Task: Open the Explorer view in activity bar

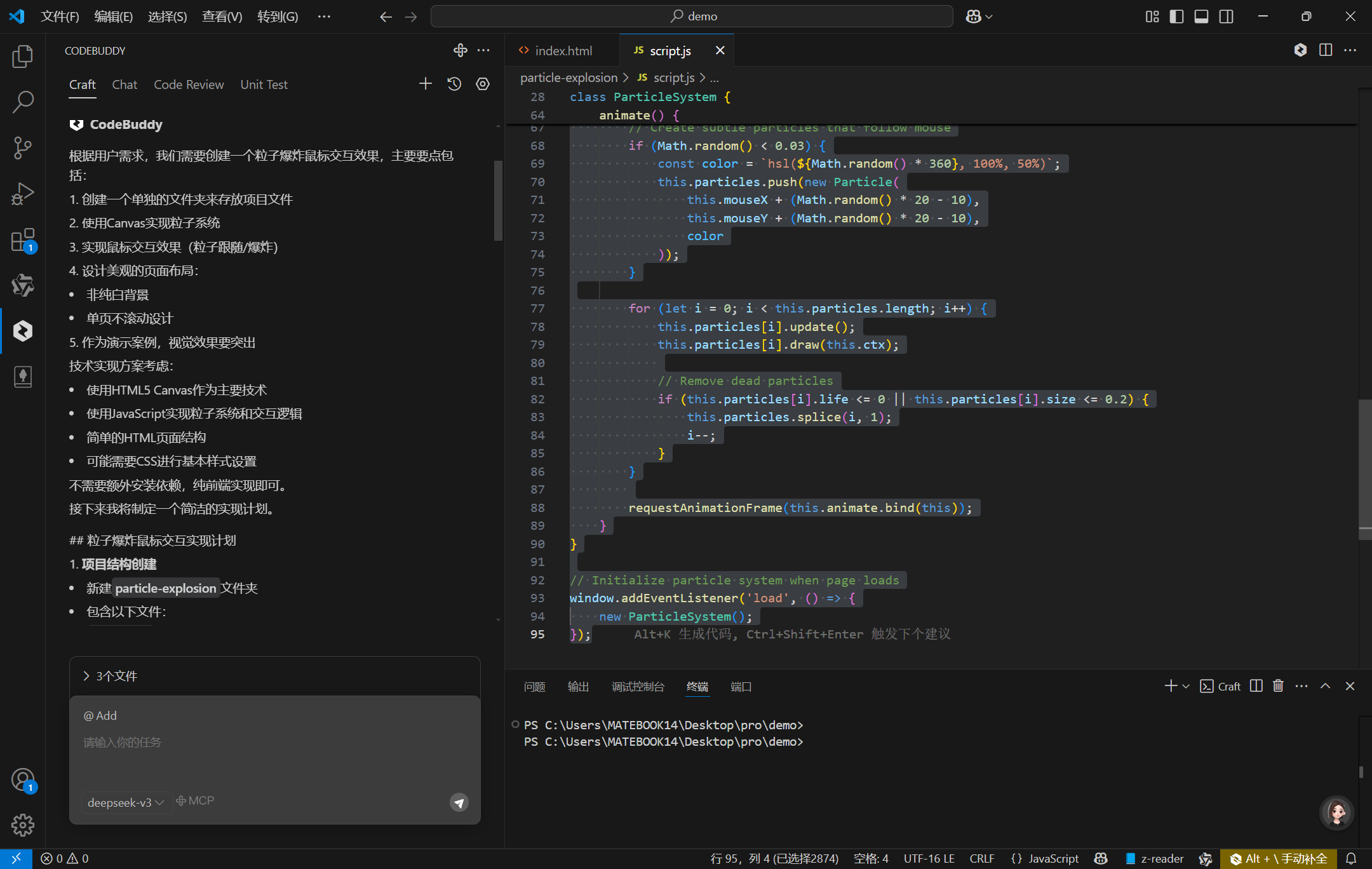Action: click(x=23, y=57)
